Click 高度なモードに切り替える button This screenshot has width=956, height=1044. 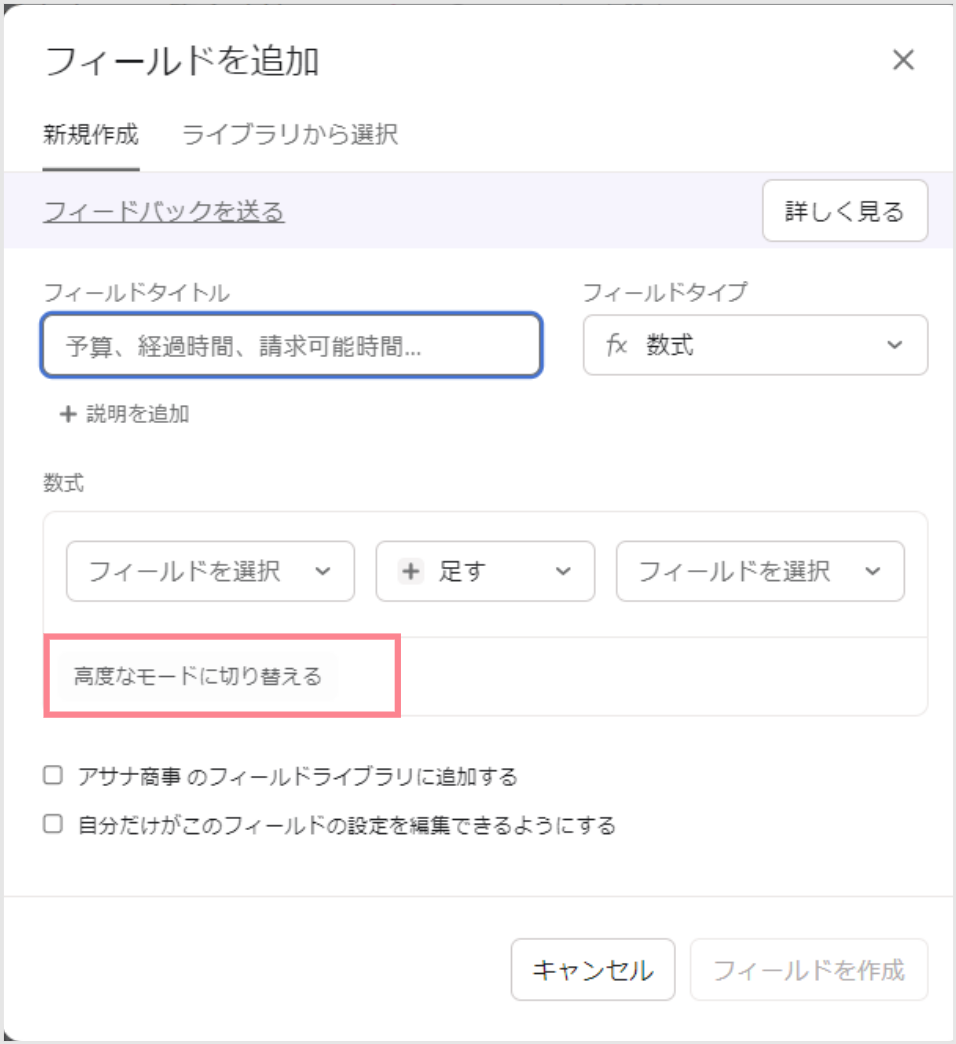(198, 676)
